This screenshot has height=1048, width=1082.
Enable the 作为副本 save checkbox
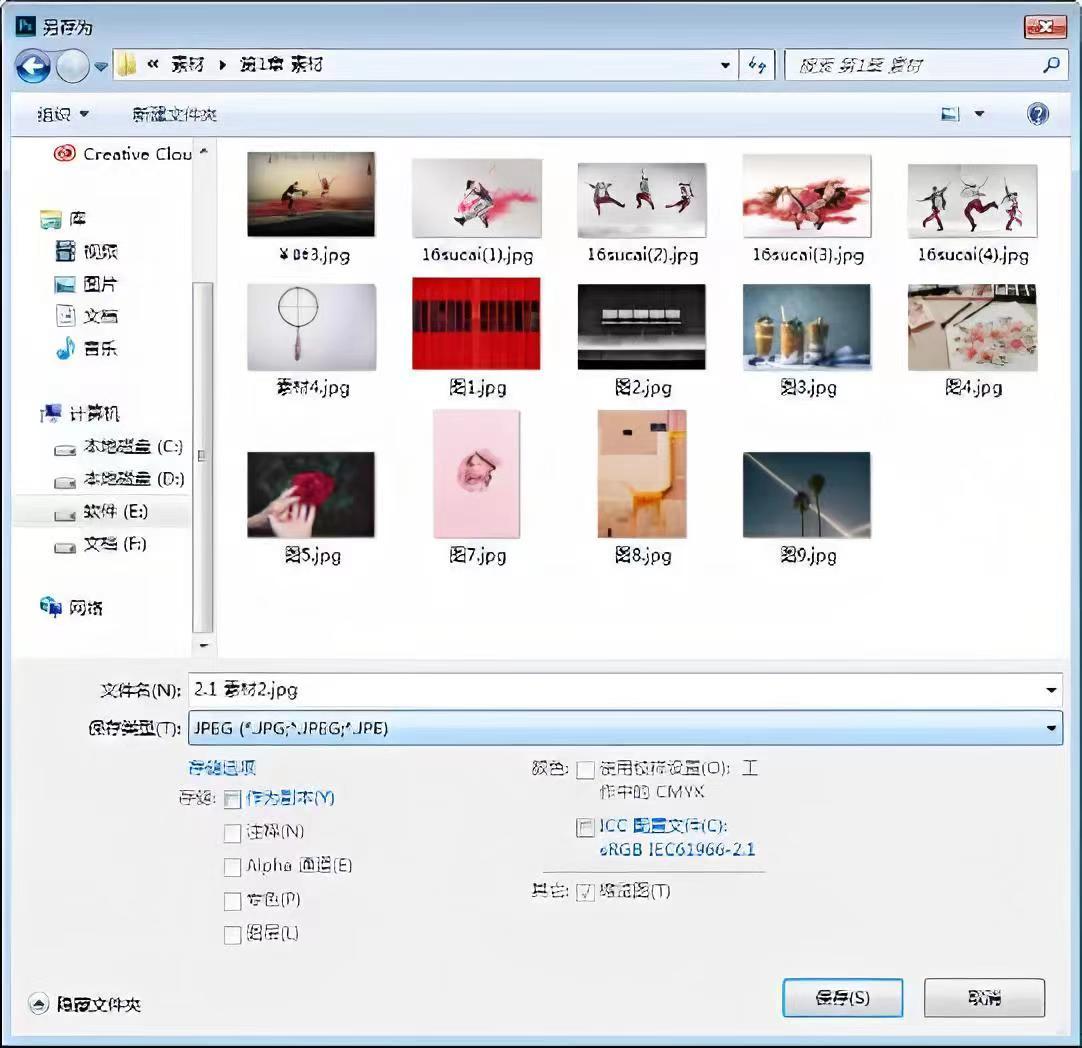pos(232,799)
